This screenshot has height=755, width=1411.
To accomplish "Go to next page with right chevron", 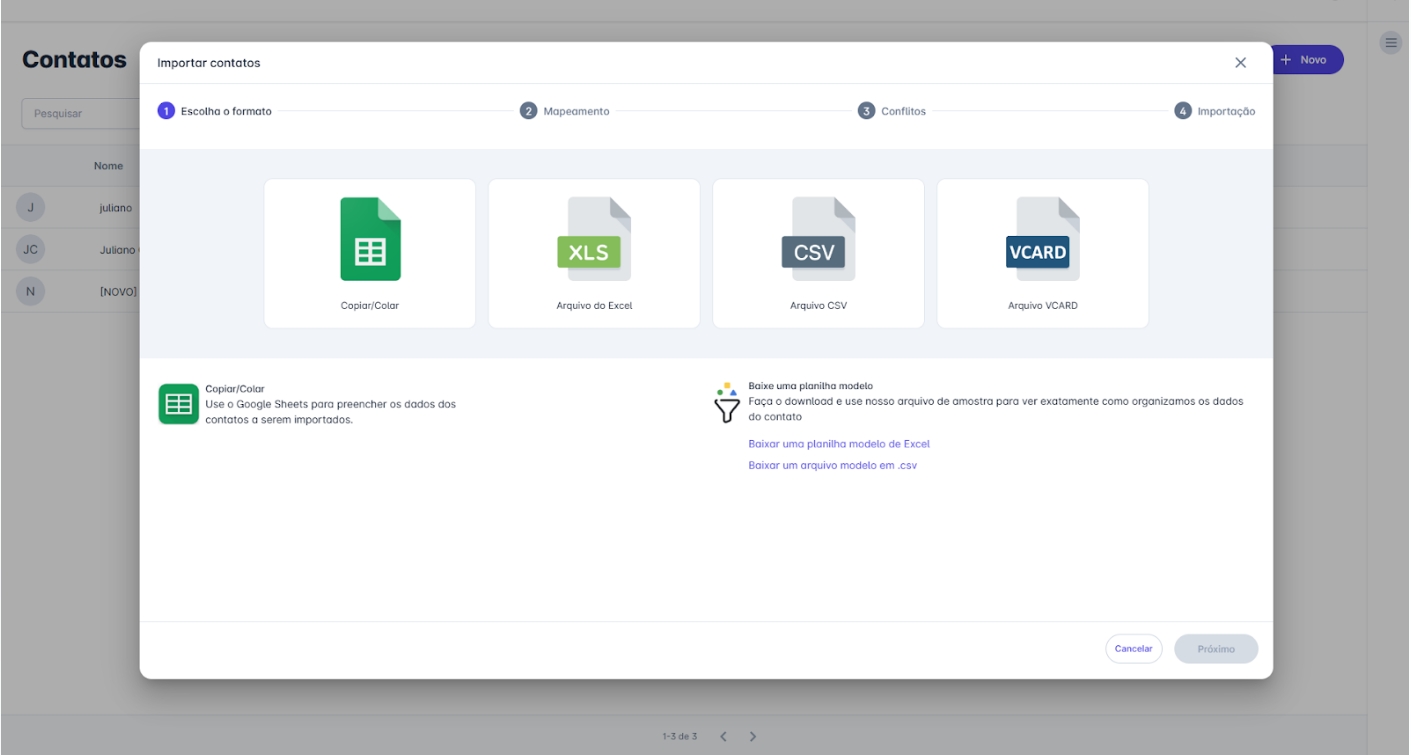I will click(753, 737).
